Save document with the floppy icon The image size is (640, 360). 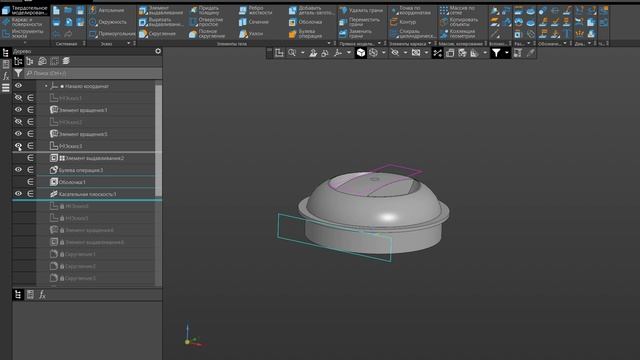click(80, 10)
